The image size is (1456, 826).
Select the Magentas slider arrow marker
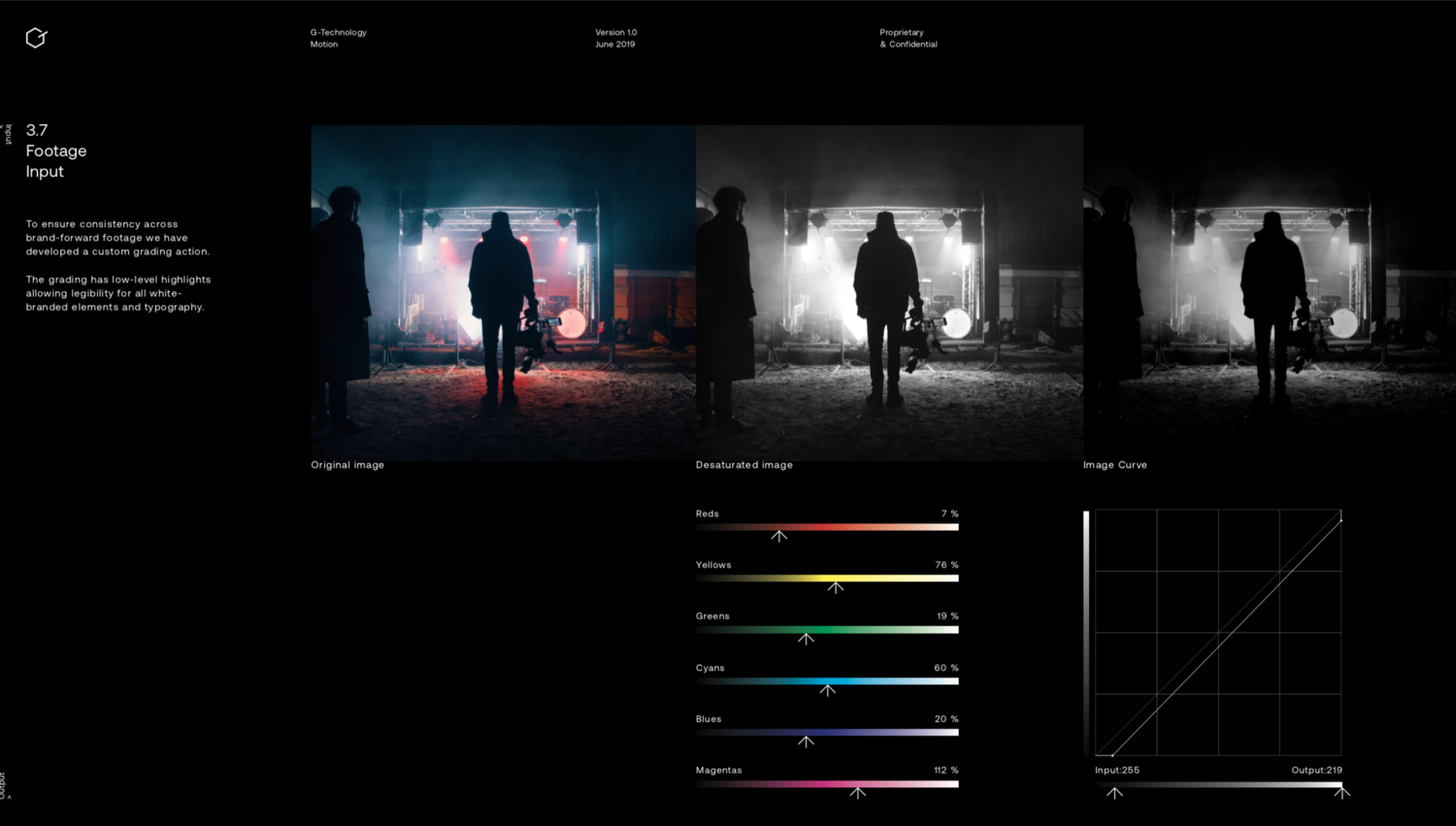click(x=858, y=793)
